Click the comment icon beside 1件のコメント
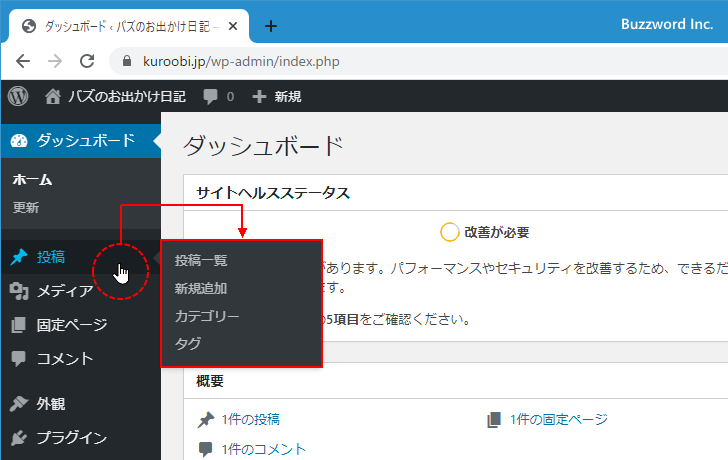Viewport: 728px width, 460px height. (x=205, y=449)
